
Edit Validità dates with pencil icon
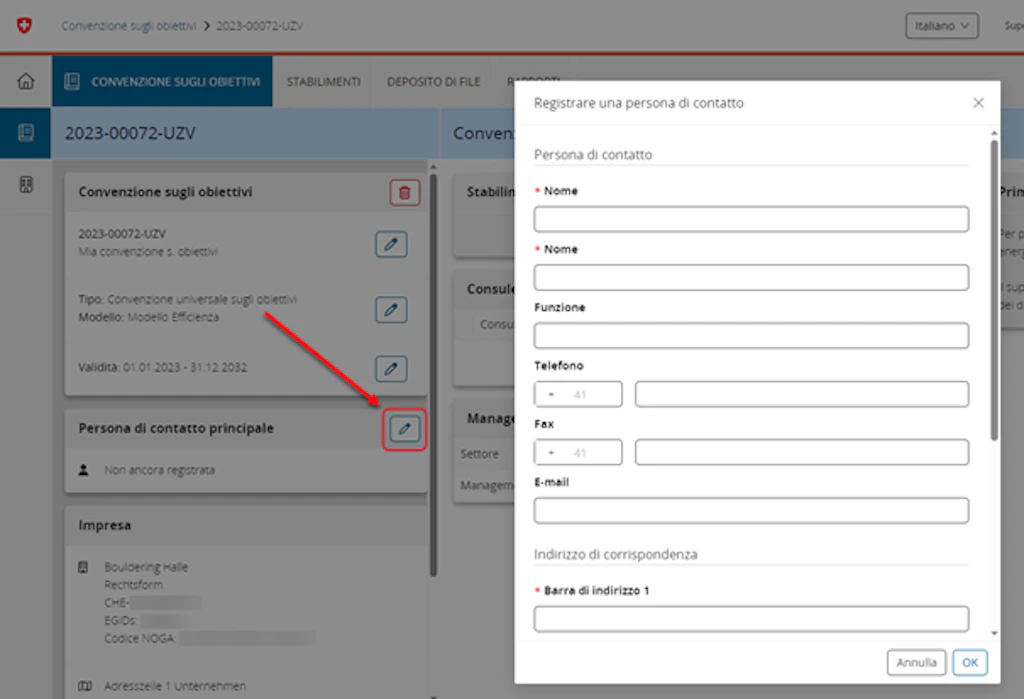click(x=391, y=368)
